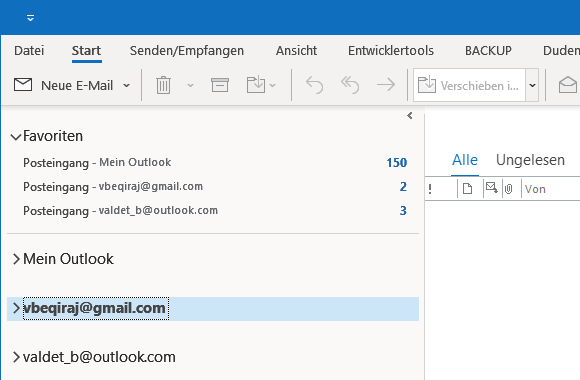Image resolution: width=580 pixels, height=380 pixels.
Task: Expand the vbeqiraj@gmail.com account chevron
Action: (x=16, y=308)
